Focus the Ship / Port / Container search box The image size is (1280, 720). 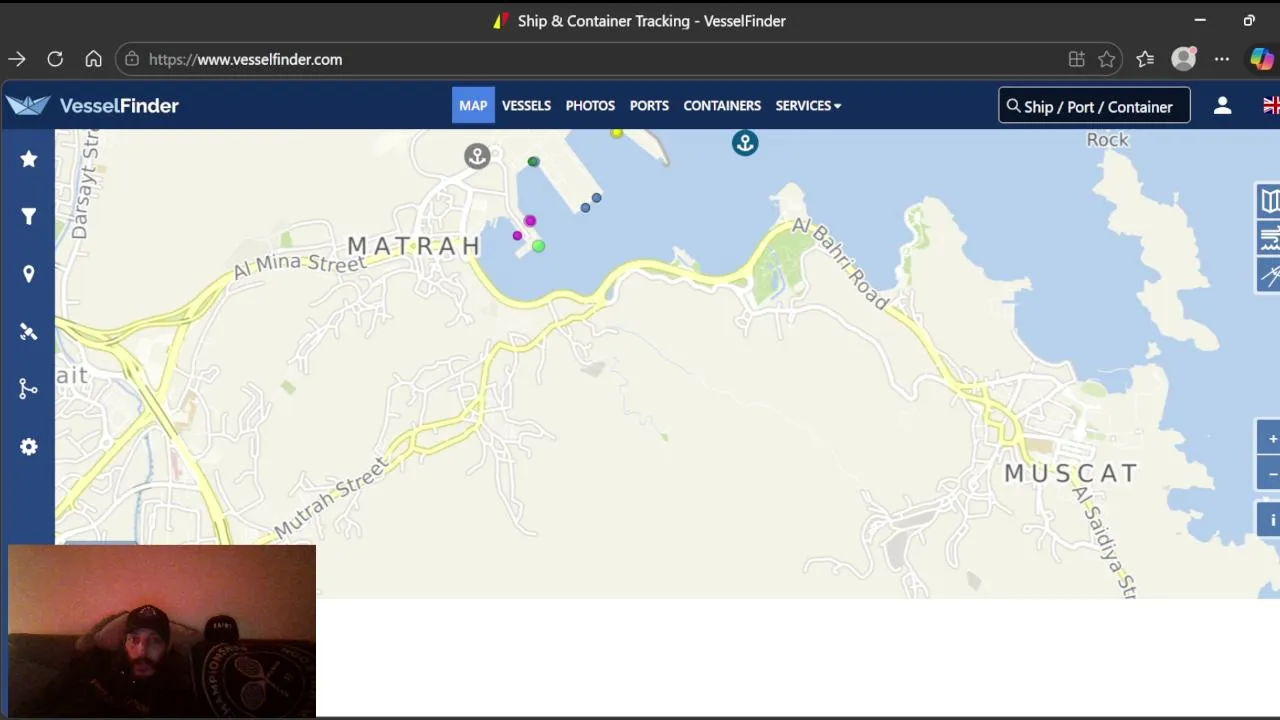1094,105
